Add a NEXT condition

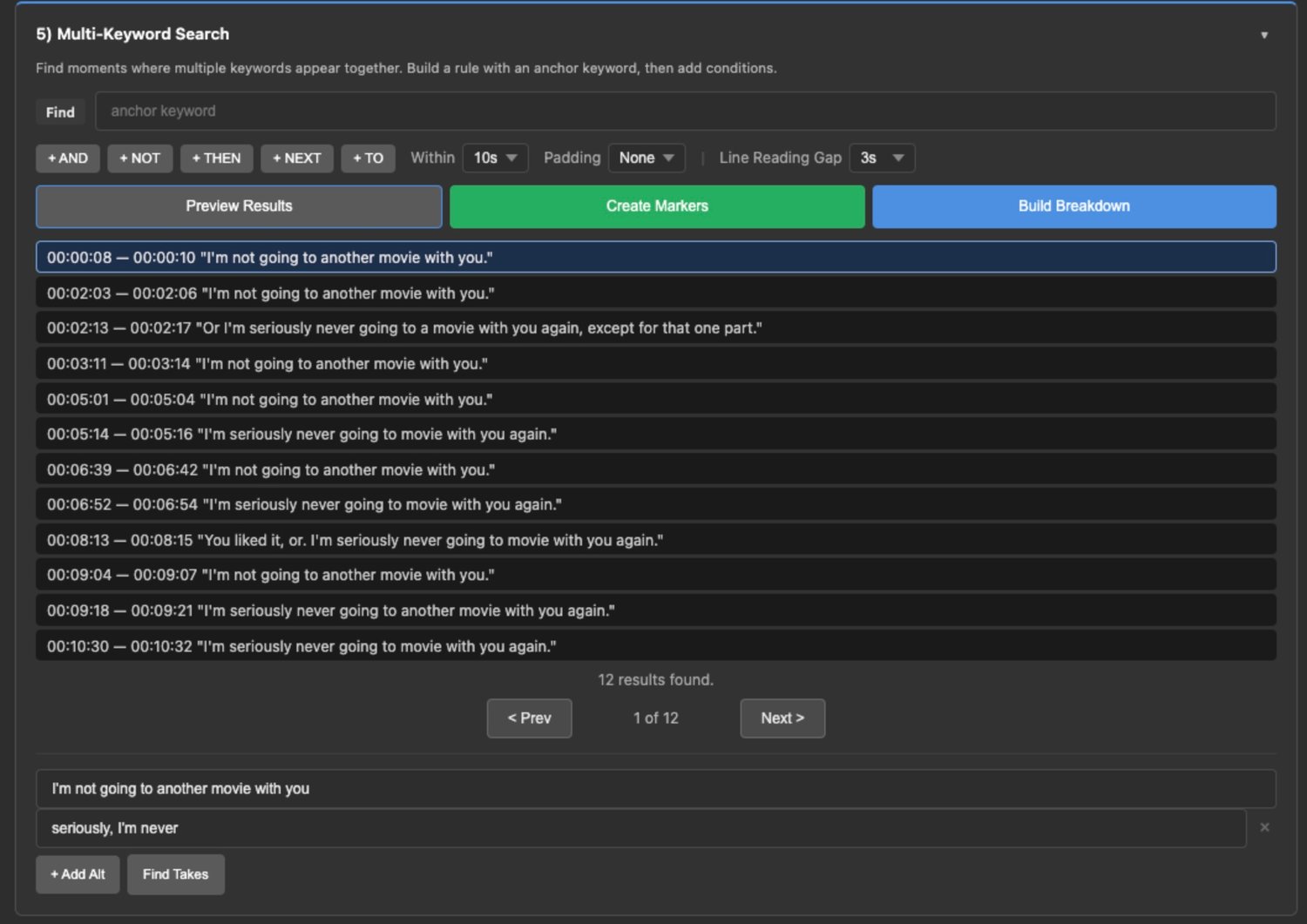click(297, 158)
